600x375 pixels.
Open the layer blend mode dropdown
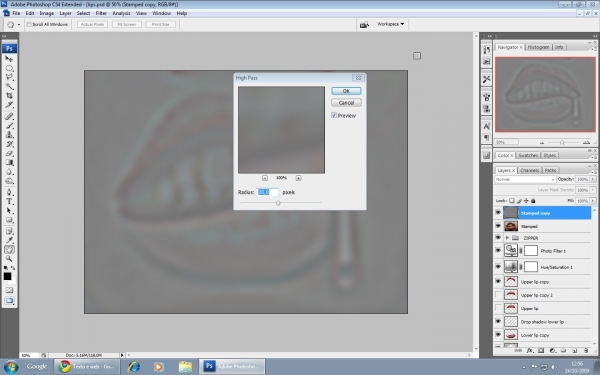[x=525, y=179]
